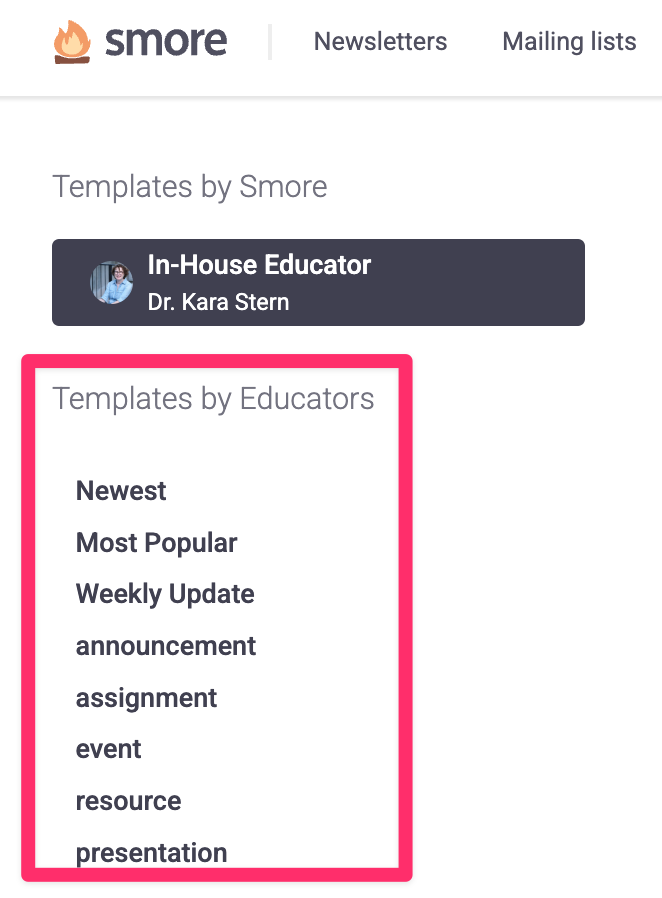Filter templates by Most Popular
The height and width of the screenshot is (898, 662).
point(156,543)
